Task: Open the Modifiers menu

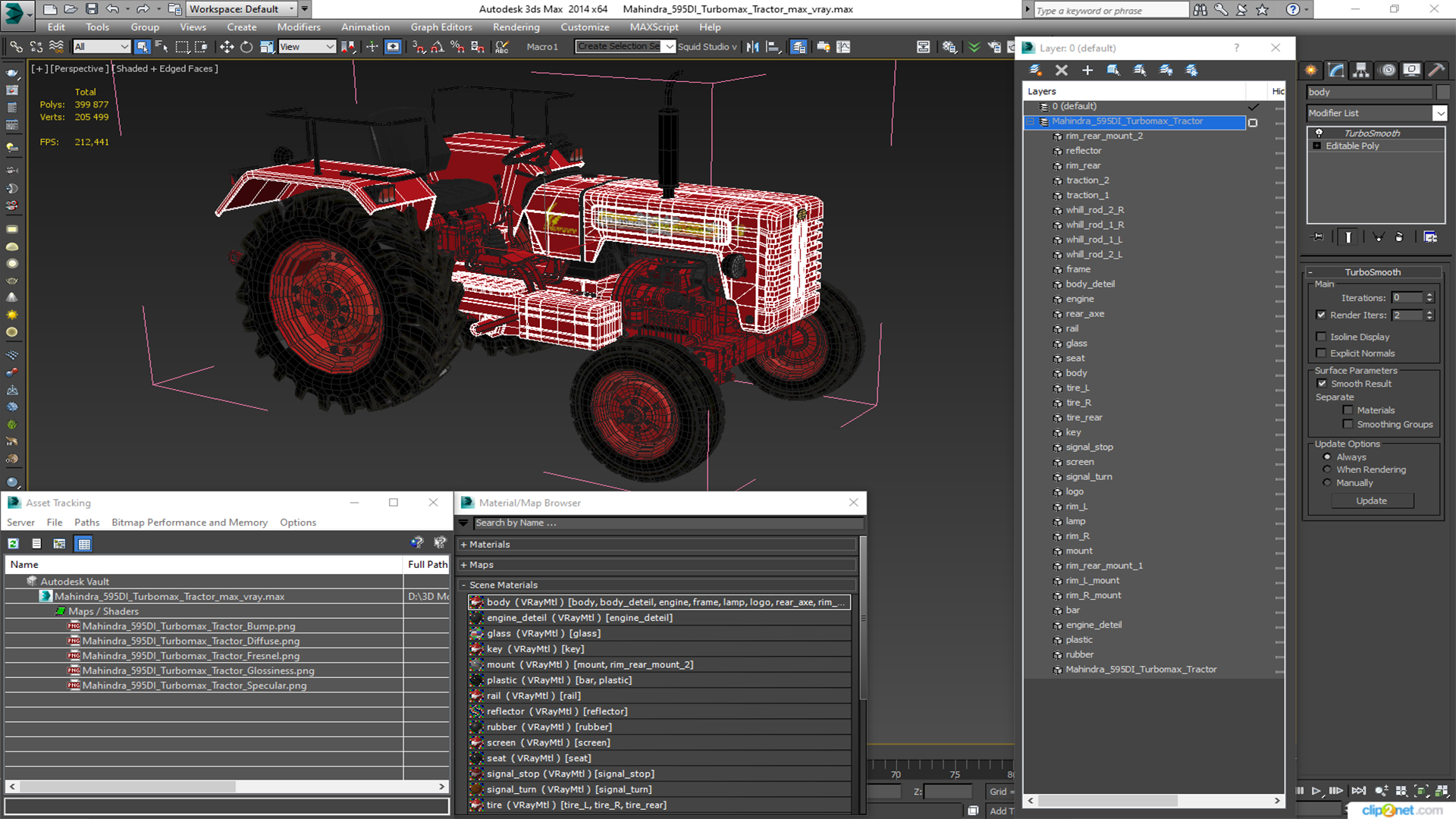Action: click(x=299, y=27)
